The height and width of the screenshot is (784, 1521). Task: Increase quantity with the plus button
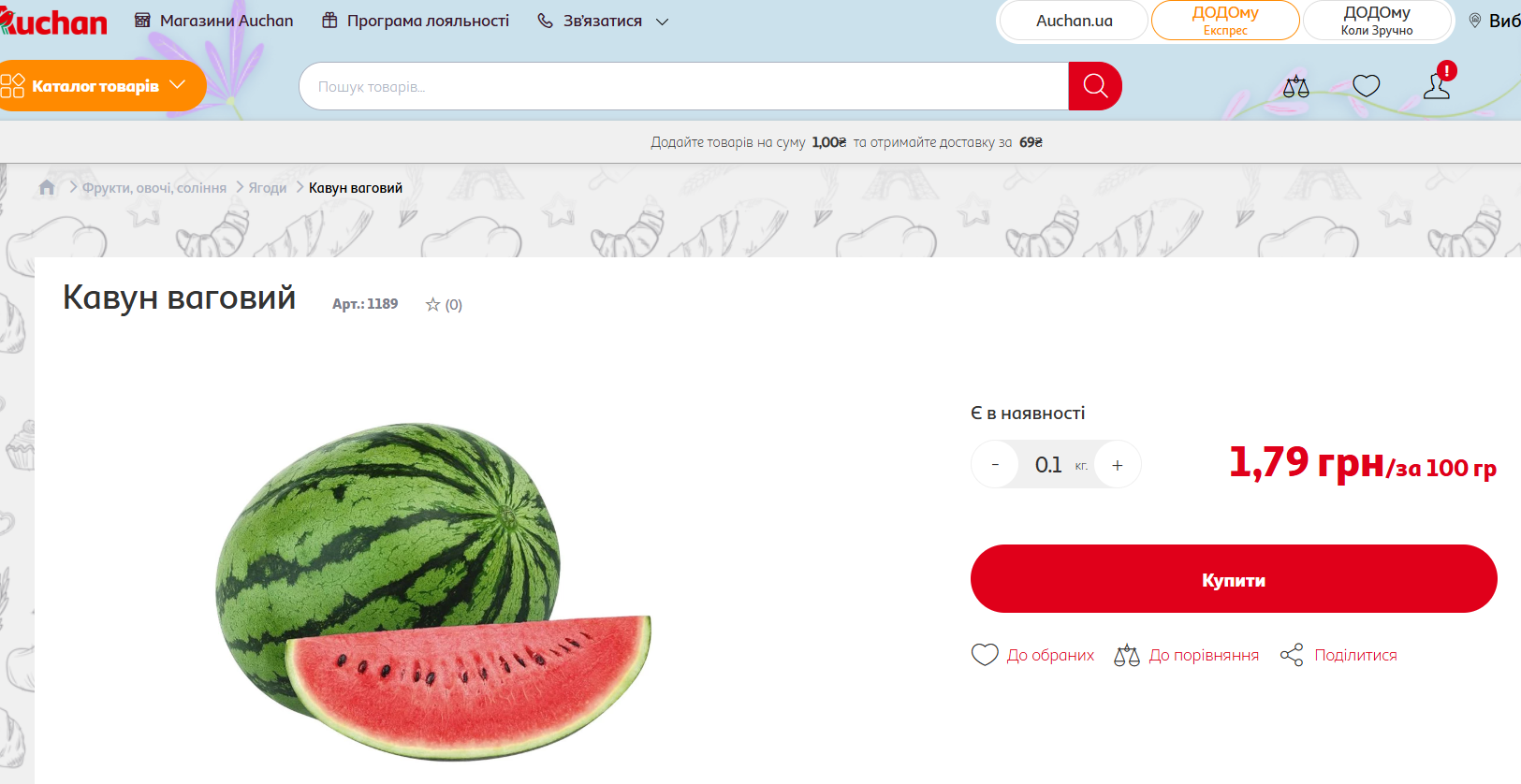[1118, 465]
